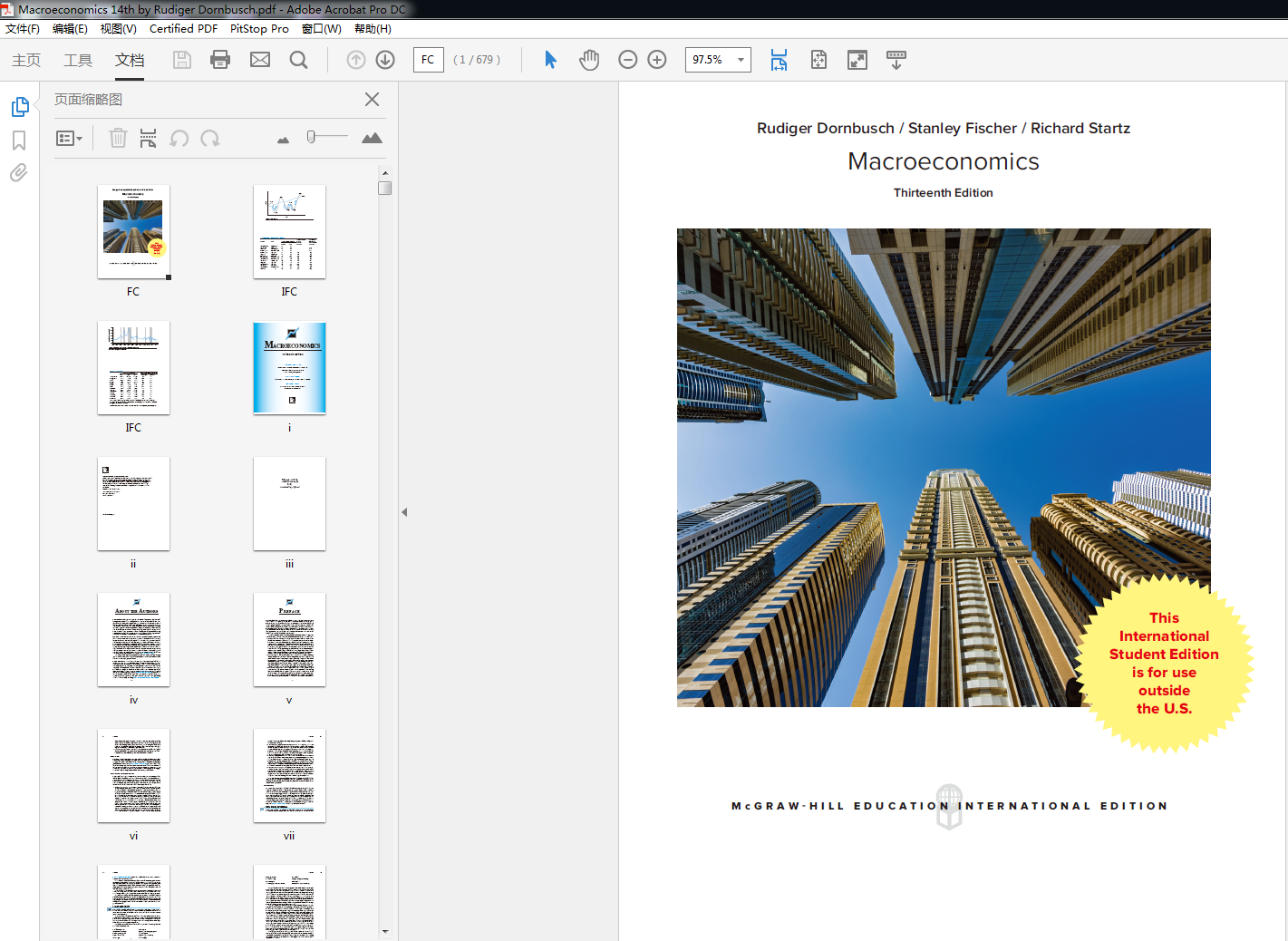Select the FC cover page thumbnail
The height and width of the screenshot is (941, 1288).
click(x=133, y=231)
